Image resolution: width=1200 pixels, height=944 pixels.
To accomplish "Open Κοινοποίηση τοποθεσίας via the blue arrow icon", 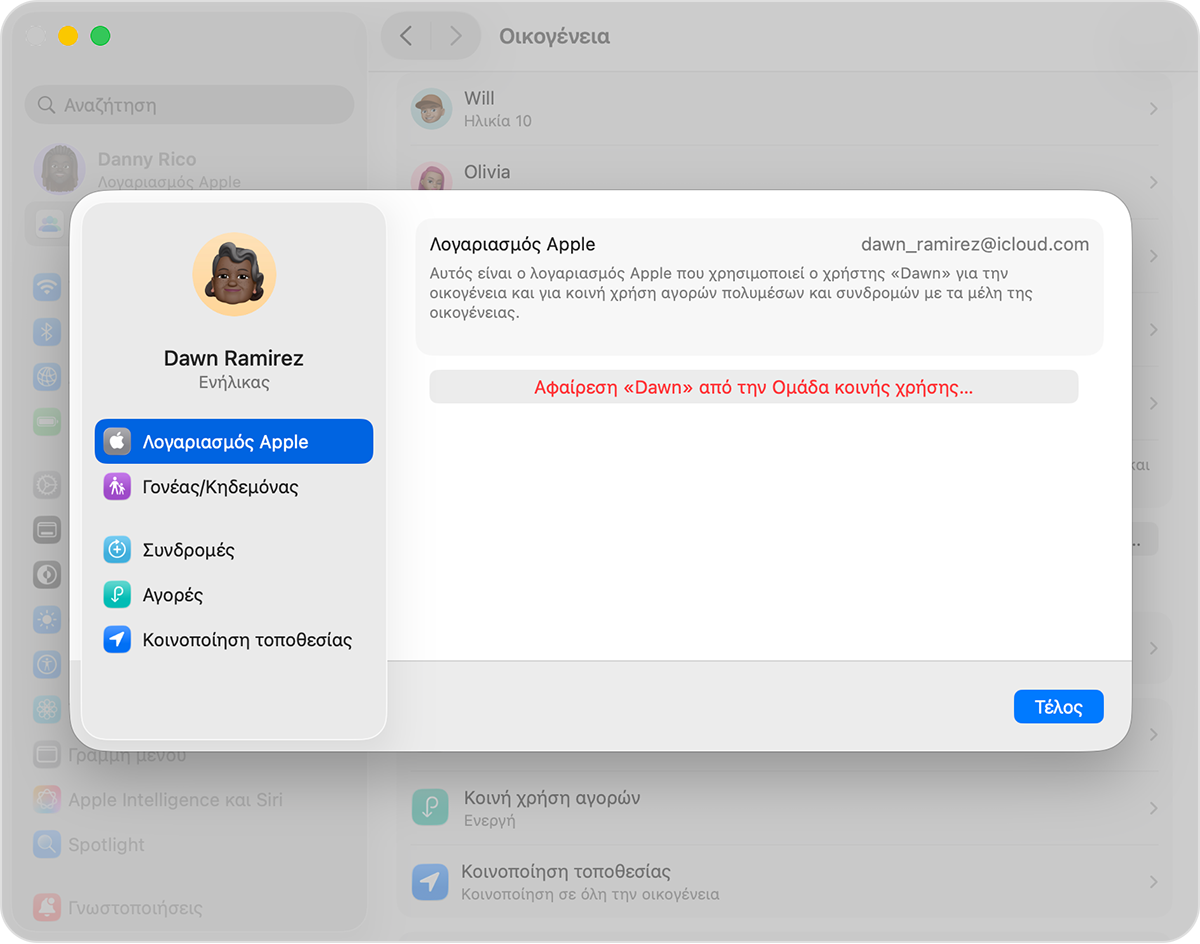I will point(119,639).
